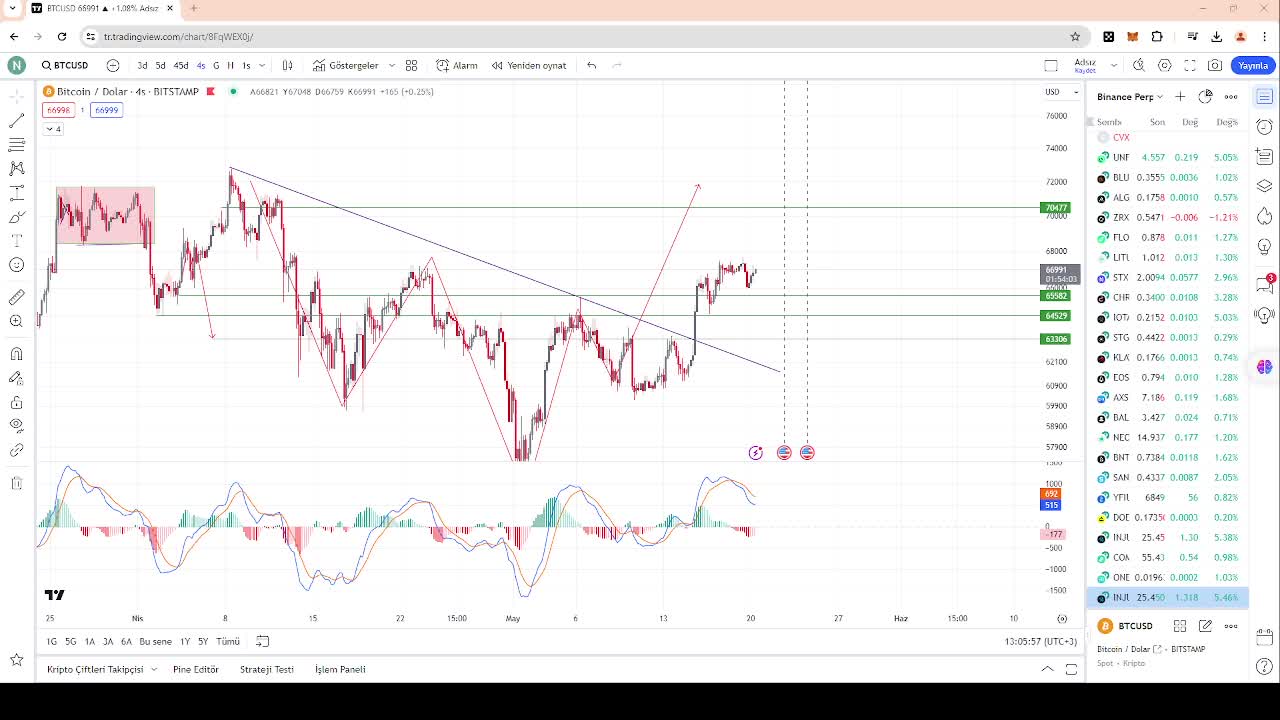Expand the time interval dropdown arrow
1280x720 pixels.
click(x=262, y=65)
